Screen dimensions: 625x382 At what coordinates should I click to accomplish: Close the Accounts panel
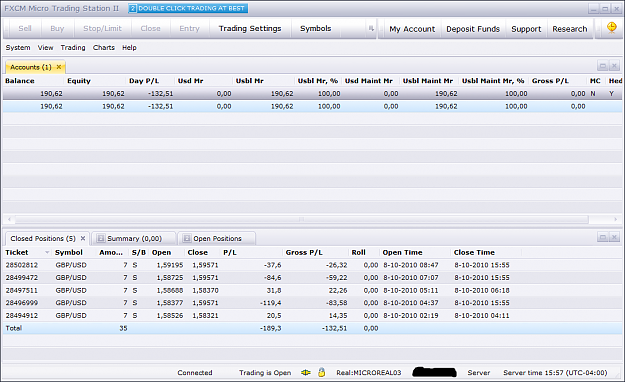615,66
